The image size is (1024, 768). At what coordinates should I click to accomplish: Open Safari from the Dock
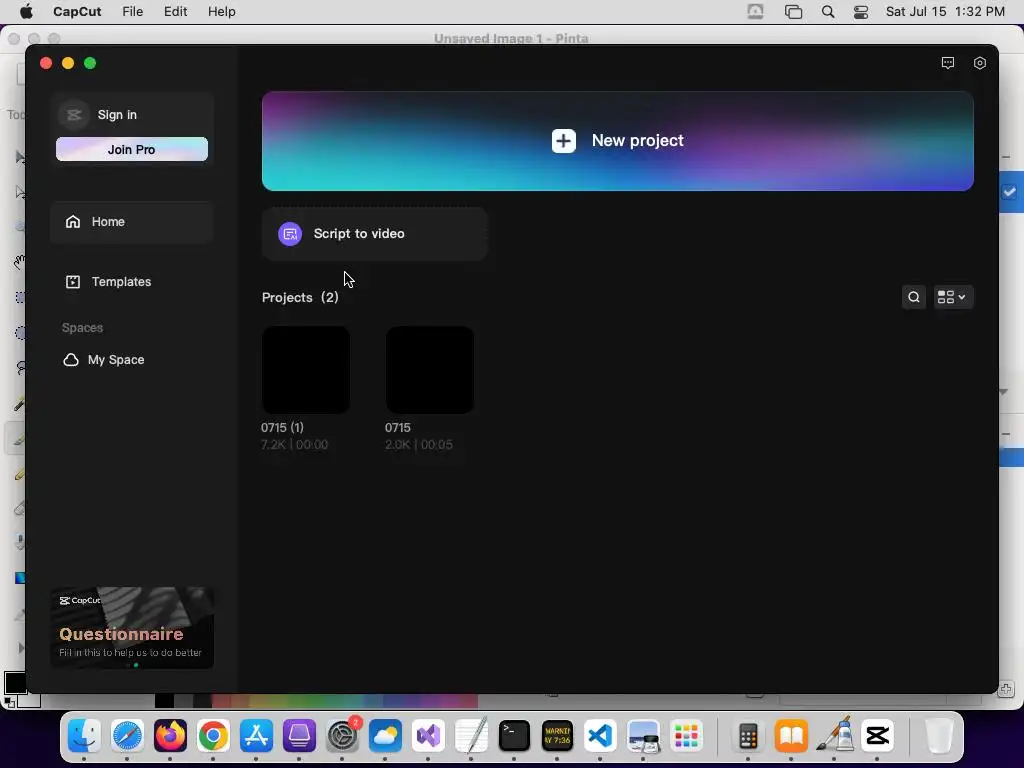(127, 736)
